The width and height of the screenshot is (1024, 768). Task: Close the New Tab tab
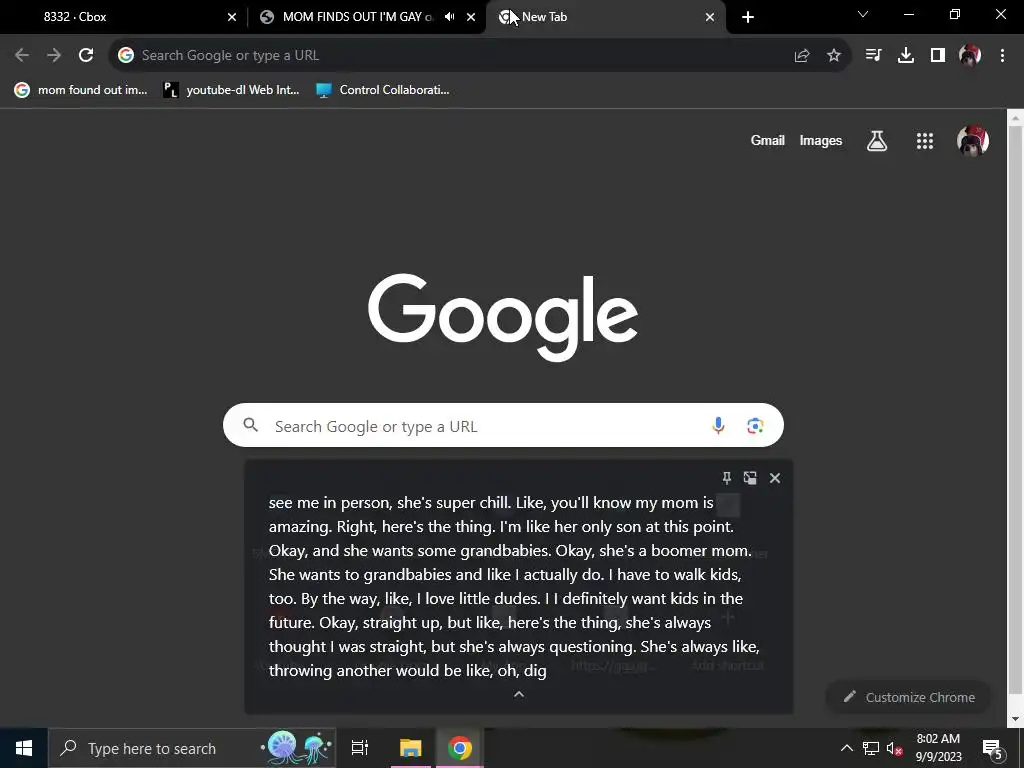point(710,17)
